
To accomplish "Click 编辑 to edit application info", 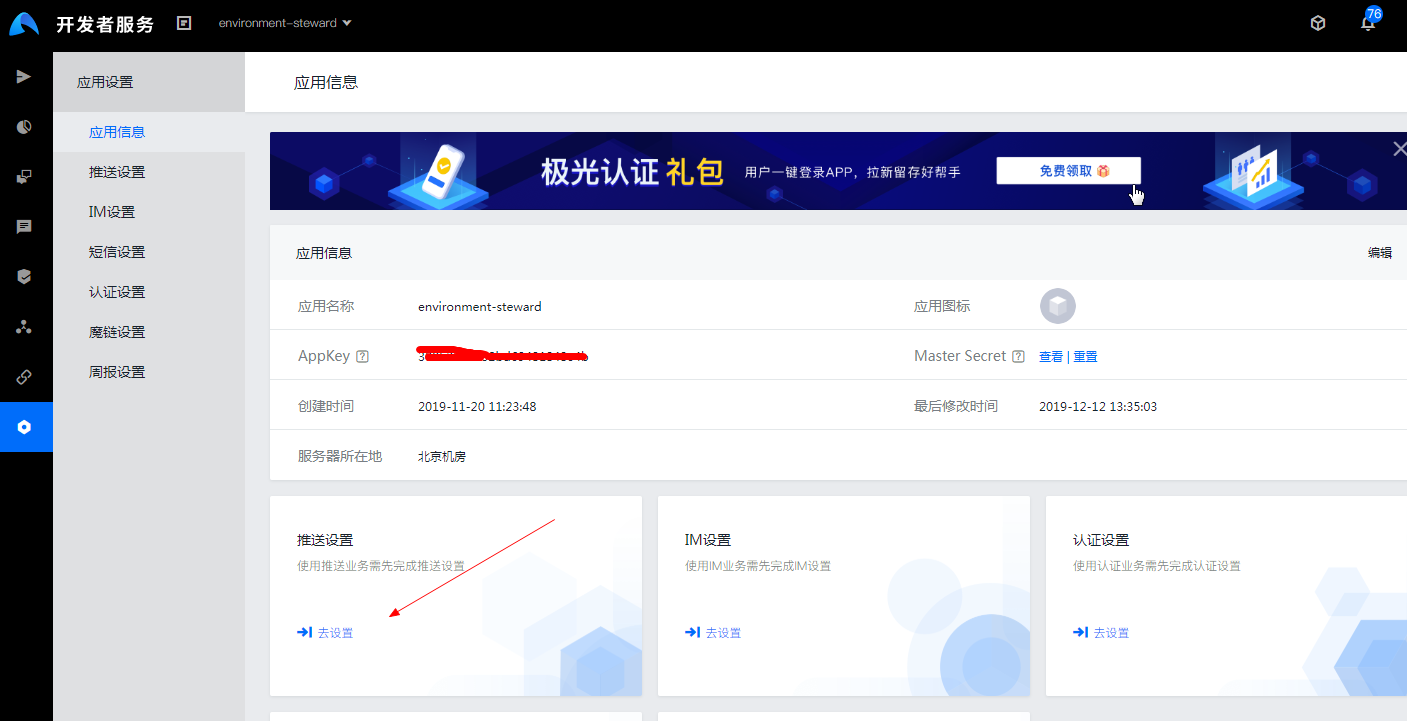I will [x=1380, y=253].
